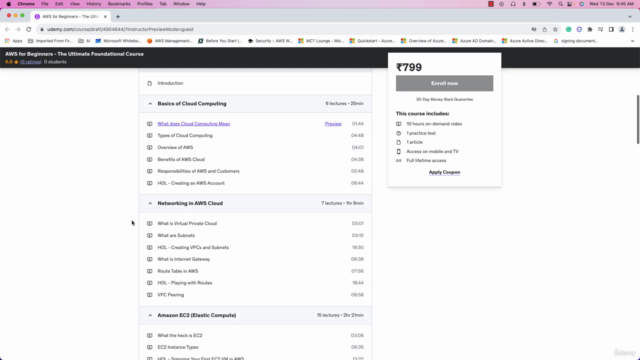Open the Imported From Firefox bookmark folder
Viewport: 640px width, 360px height.
pos(50,41)
